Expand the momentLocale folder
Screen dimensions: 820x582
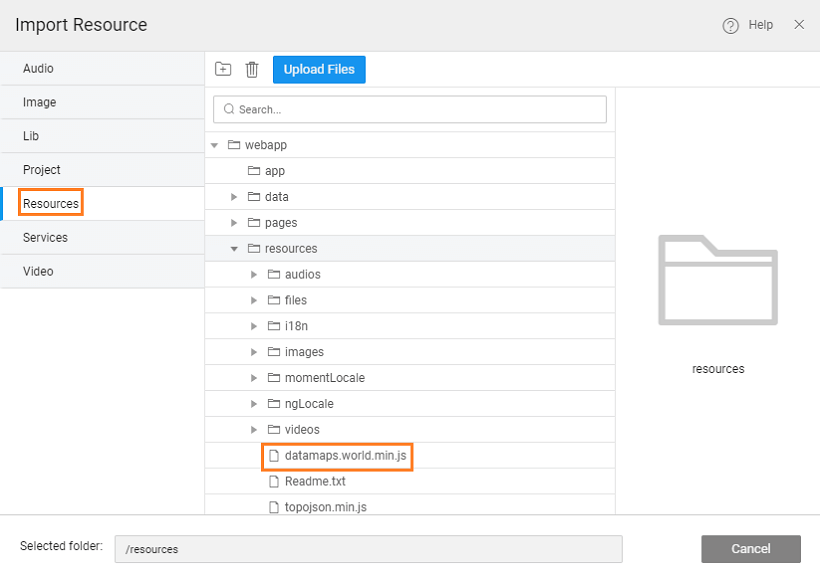point(254,378)
